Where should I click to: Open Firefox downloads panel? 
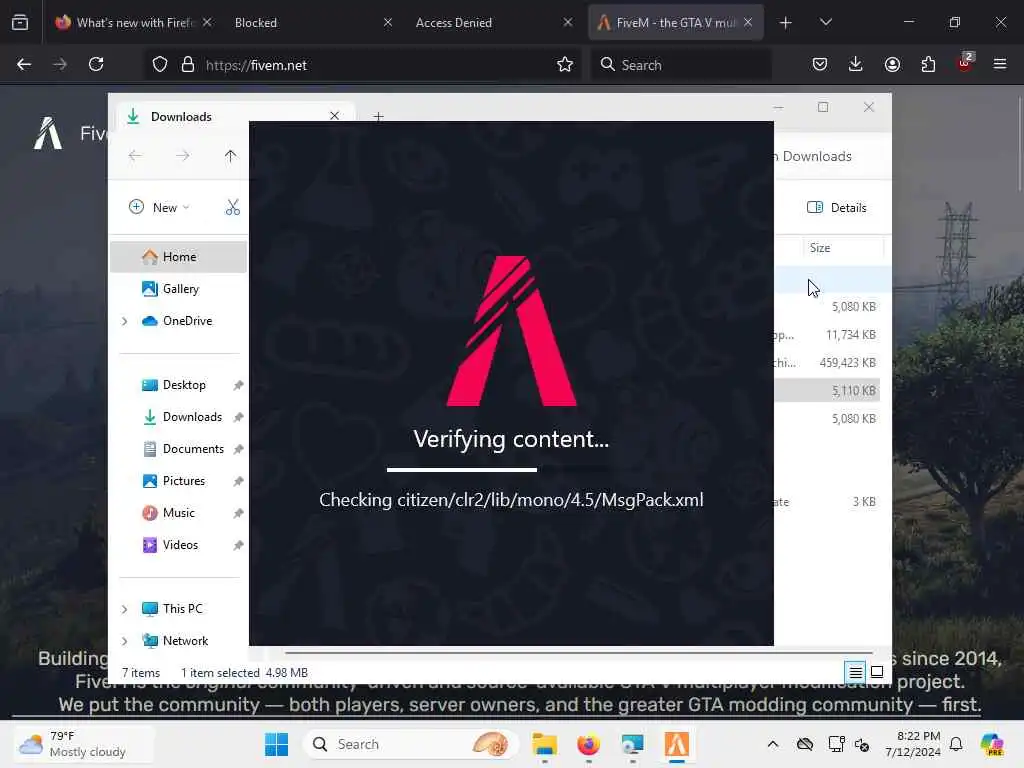pos(856,65)
